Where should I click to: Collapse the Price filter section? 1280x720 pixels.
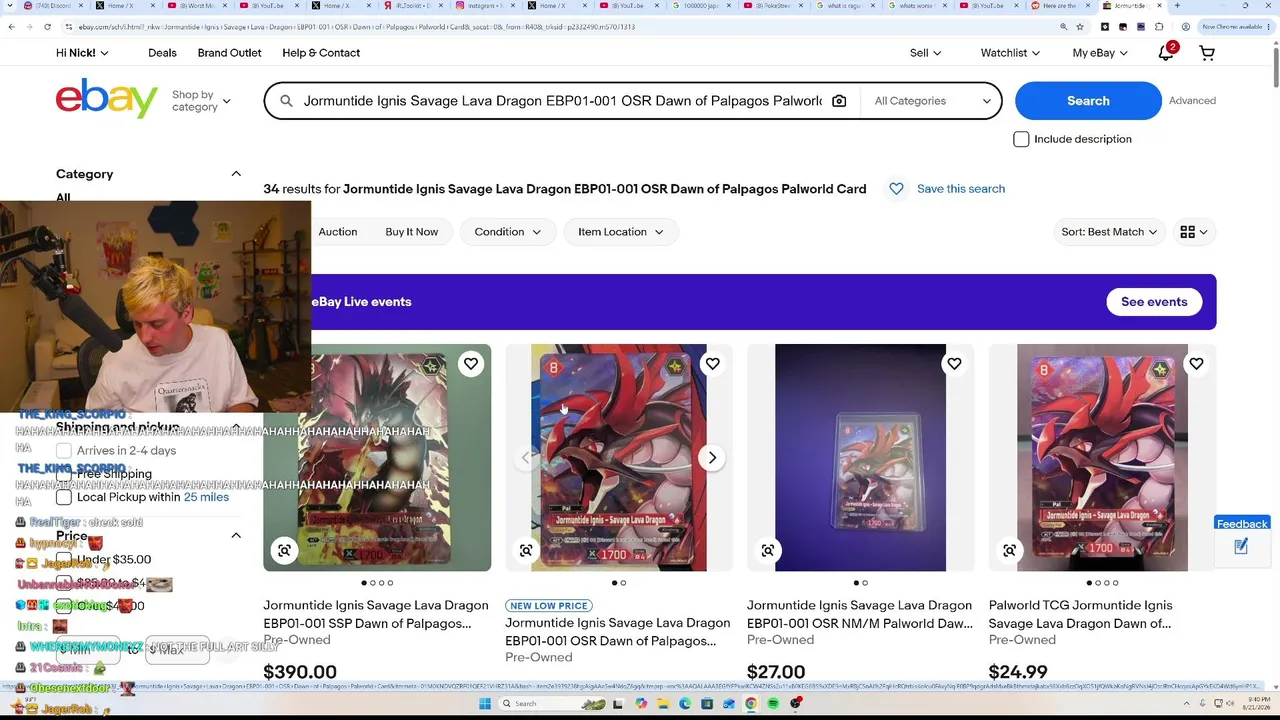click(x=236, y=536)
